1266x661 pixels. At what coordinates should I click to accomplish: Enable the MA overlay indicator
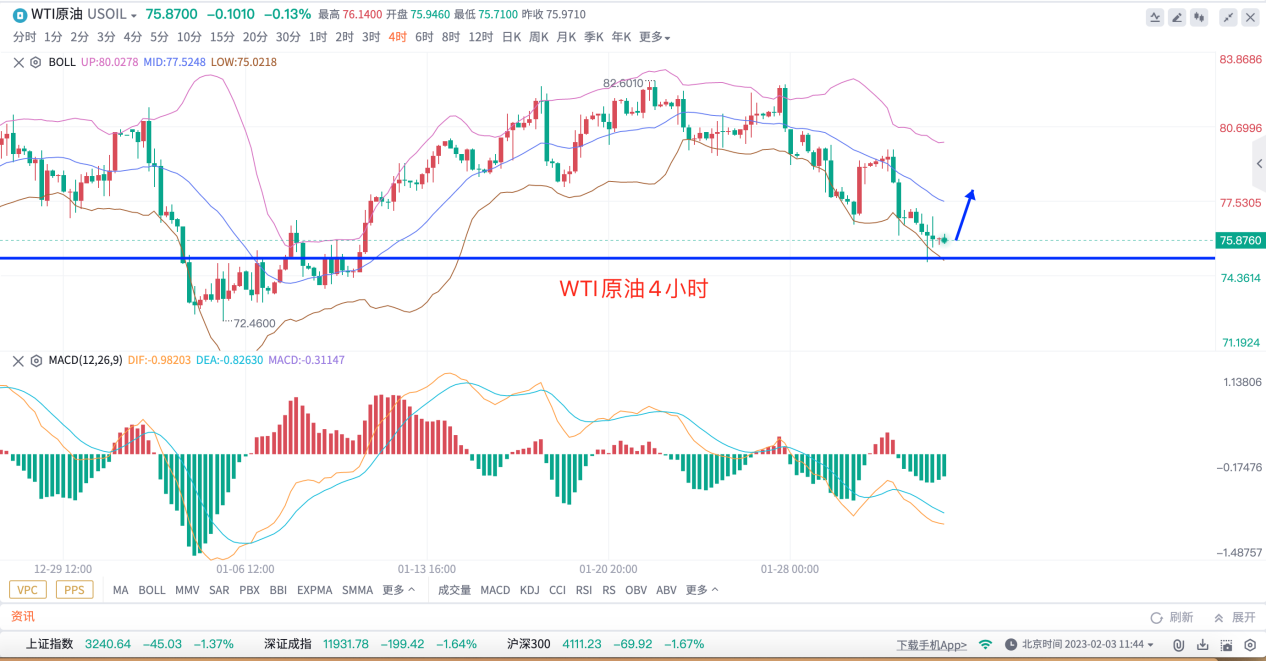[x=121, y=590]
